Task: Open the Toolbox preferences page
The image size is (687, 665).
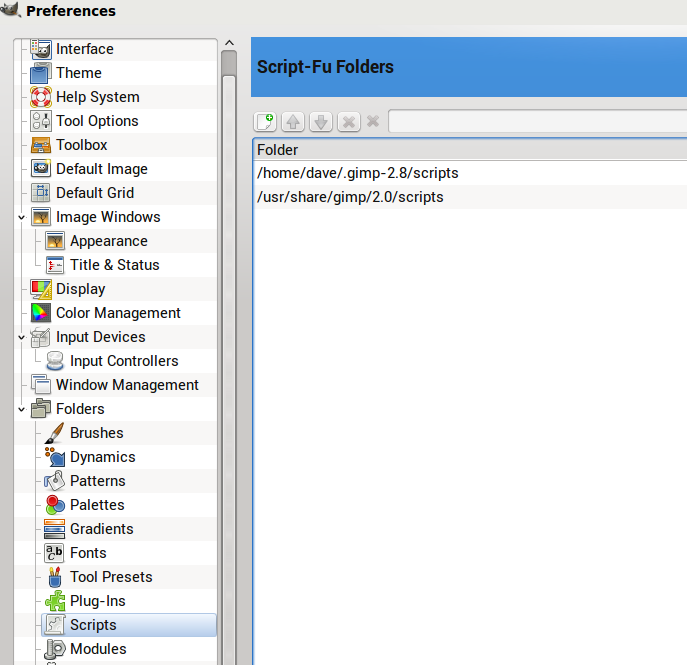Action: (x=82, y=145)
